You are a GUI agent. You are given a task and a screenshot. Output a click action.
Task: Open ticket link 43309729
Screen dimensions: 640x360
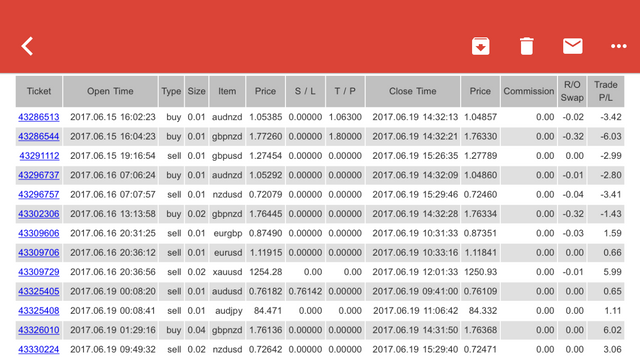tap(39, 272)
